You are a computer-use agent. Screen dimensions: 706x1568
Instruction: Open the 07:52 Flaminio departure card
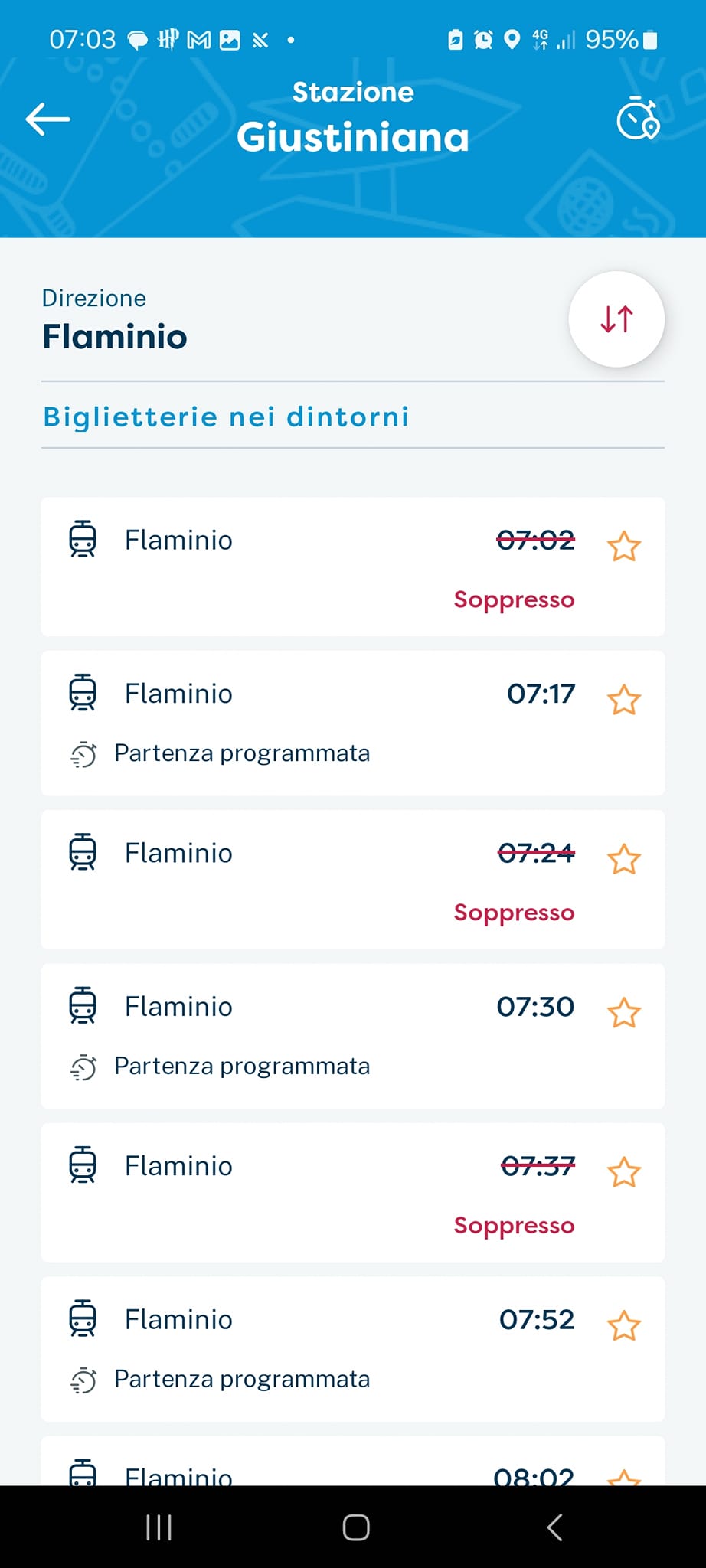[353, 1349]
